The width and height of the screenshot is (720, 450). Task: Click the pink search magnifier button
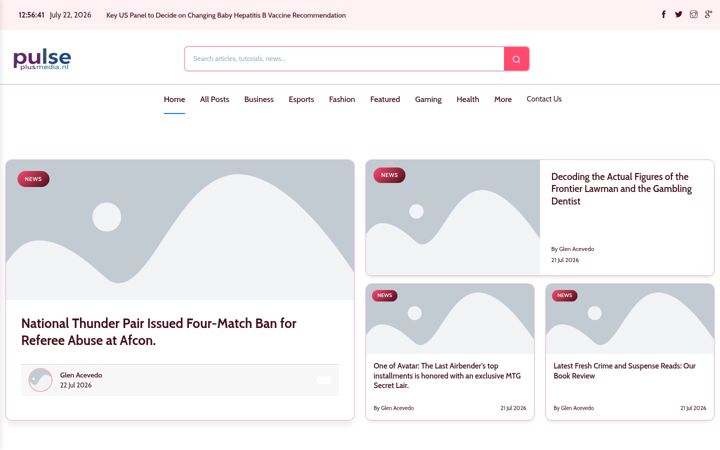(517, 59)
